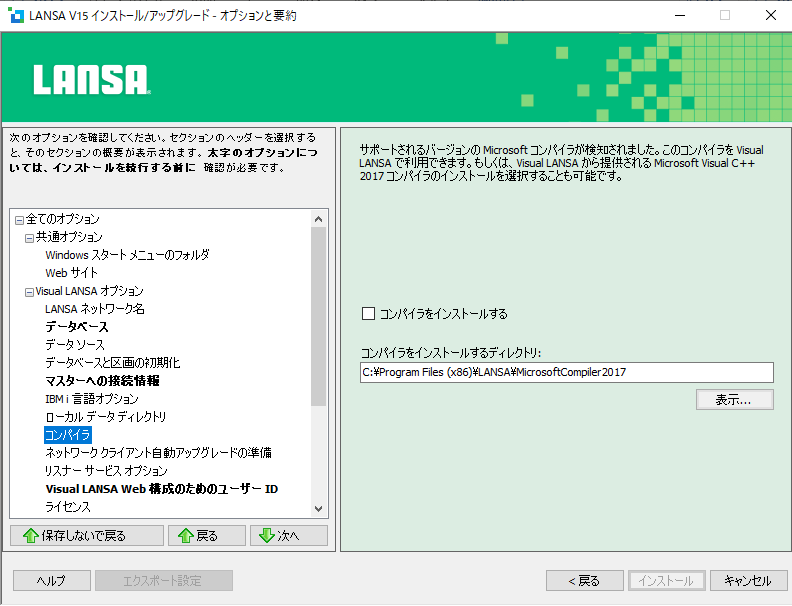Select IBM i 言語オプション item

(92, 399)
